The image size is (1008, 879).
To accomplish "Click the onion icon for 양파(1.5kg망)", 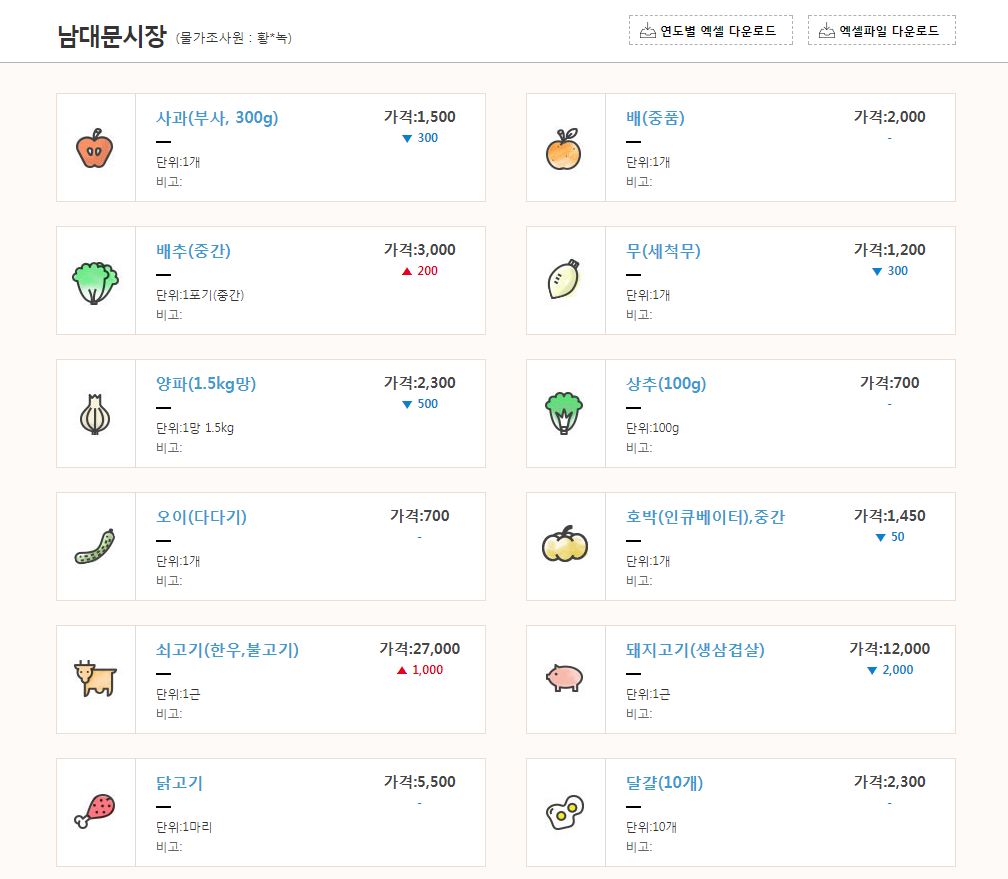I will click(95, 414).
